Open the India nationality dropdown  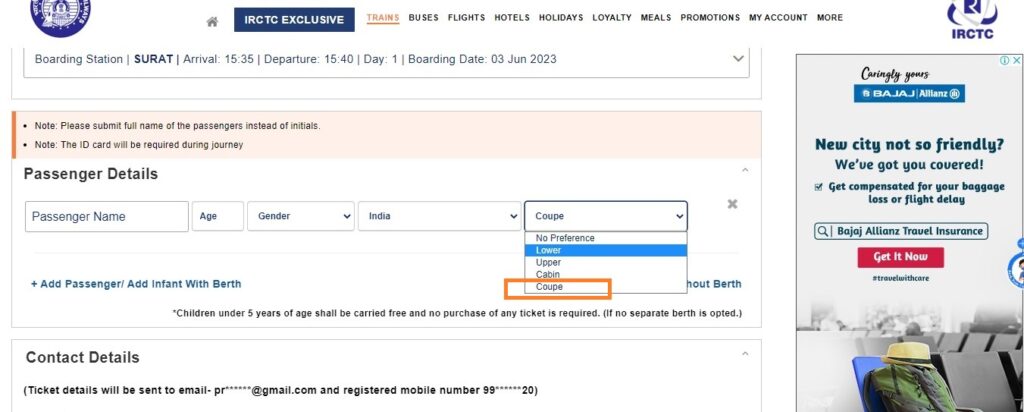coord(439,216)
